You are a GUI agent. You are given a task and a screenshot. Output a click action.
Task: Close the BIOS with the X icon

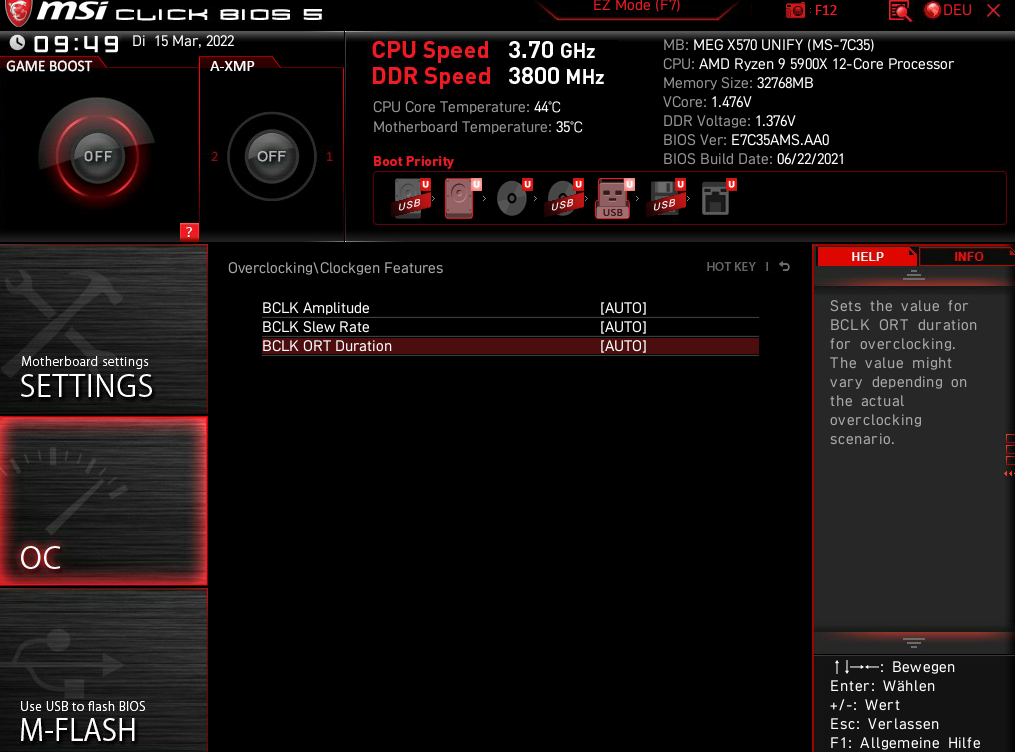coord(994,10)
